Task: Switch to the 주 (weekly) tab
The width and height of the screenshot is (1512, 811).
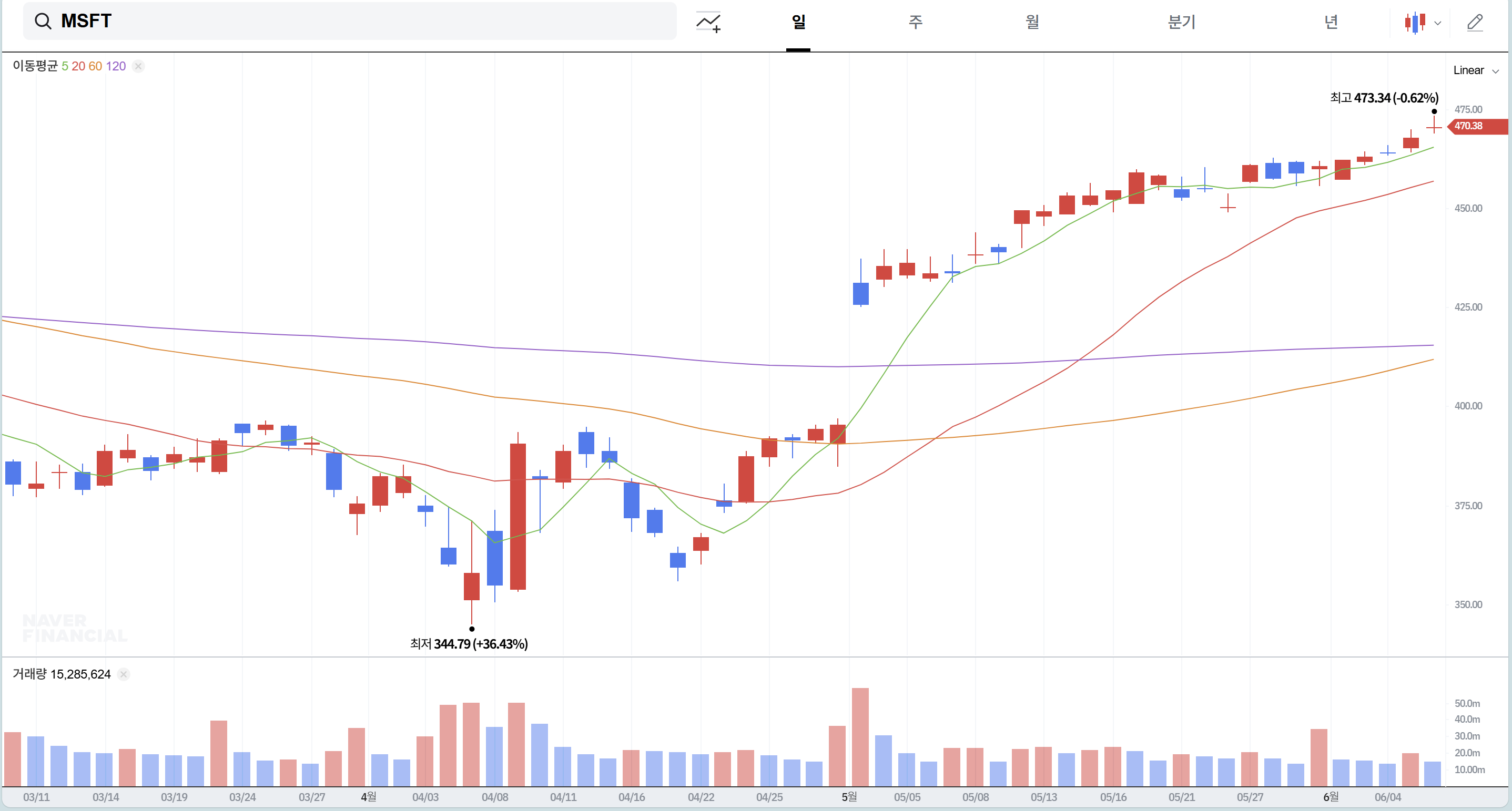Action: tap(915, 22)
